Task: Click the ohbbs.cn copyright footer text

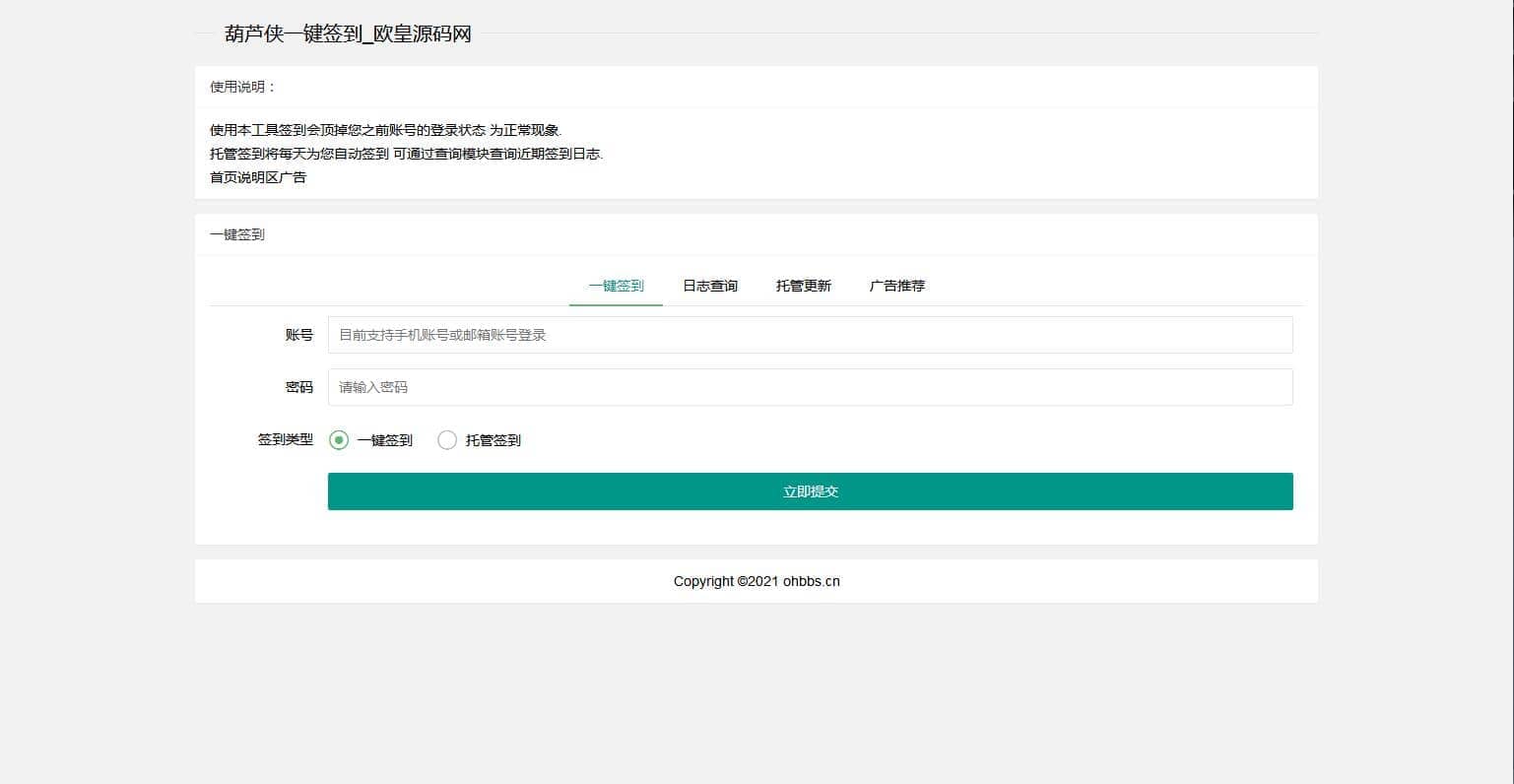Action: coord(811,581)
